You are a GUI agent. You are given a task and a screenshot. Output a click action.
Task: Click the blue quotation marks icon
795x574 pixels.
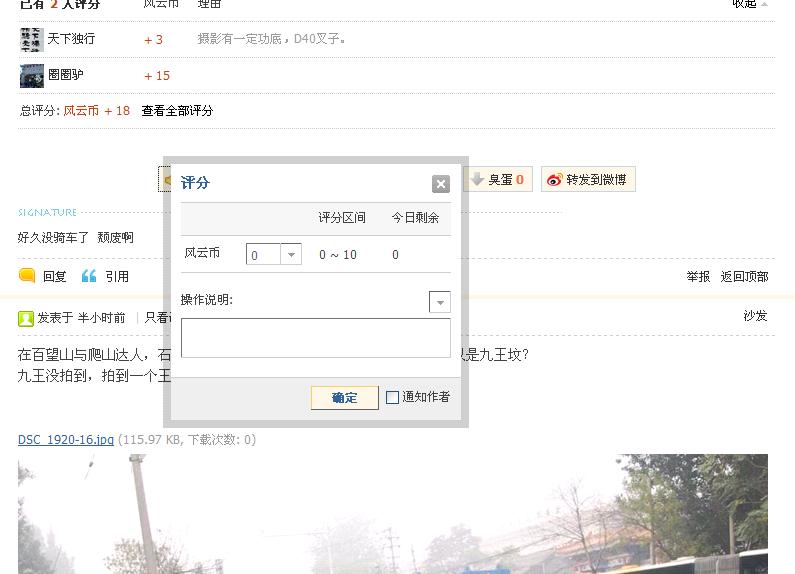(89, 276)
